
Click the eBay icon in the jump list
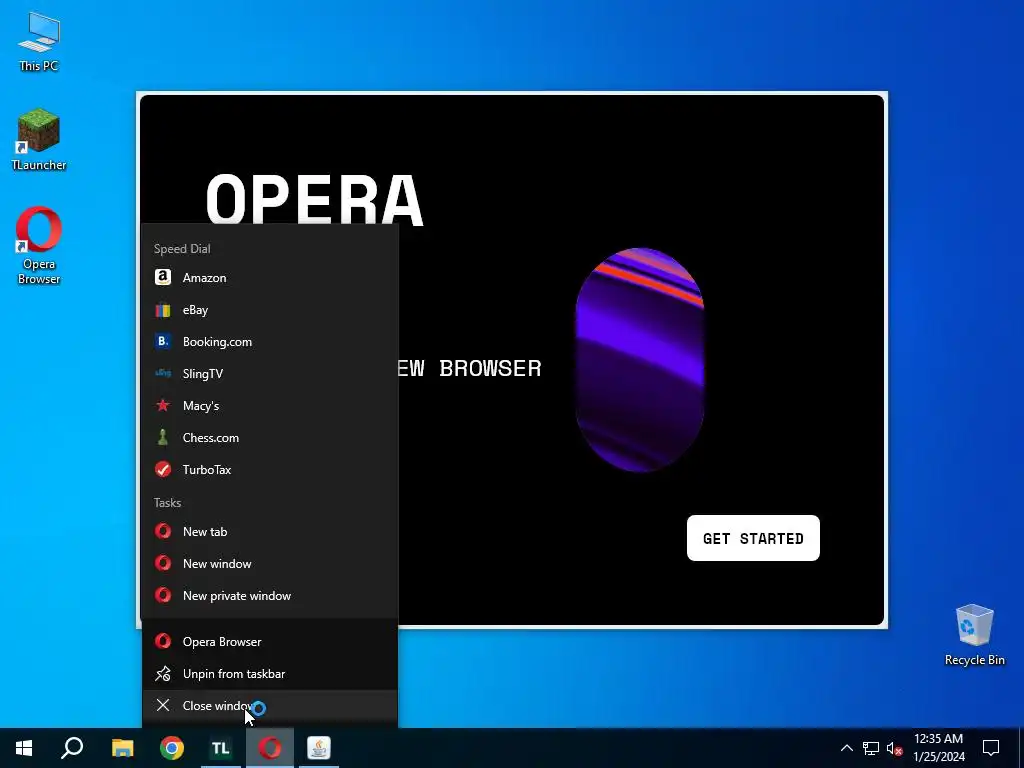coord(163,310)
